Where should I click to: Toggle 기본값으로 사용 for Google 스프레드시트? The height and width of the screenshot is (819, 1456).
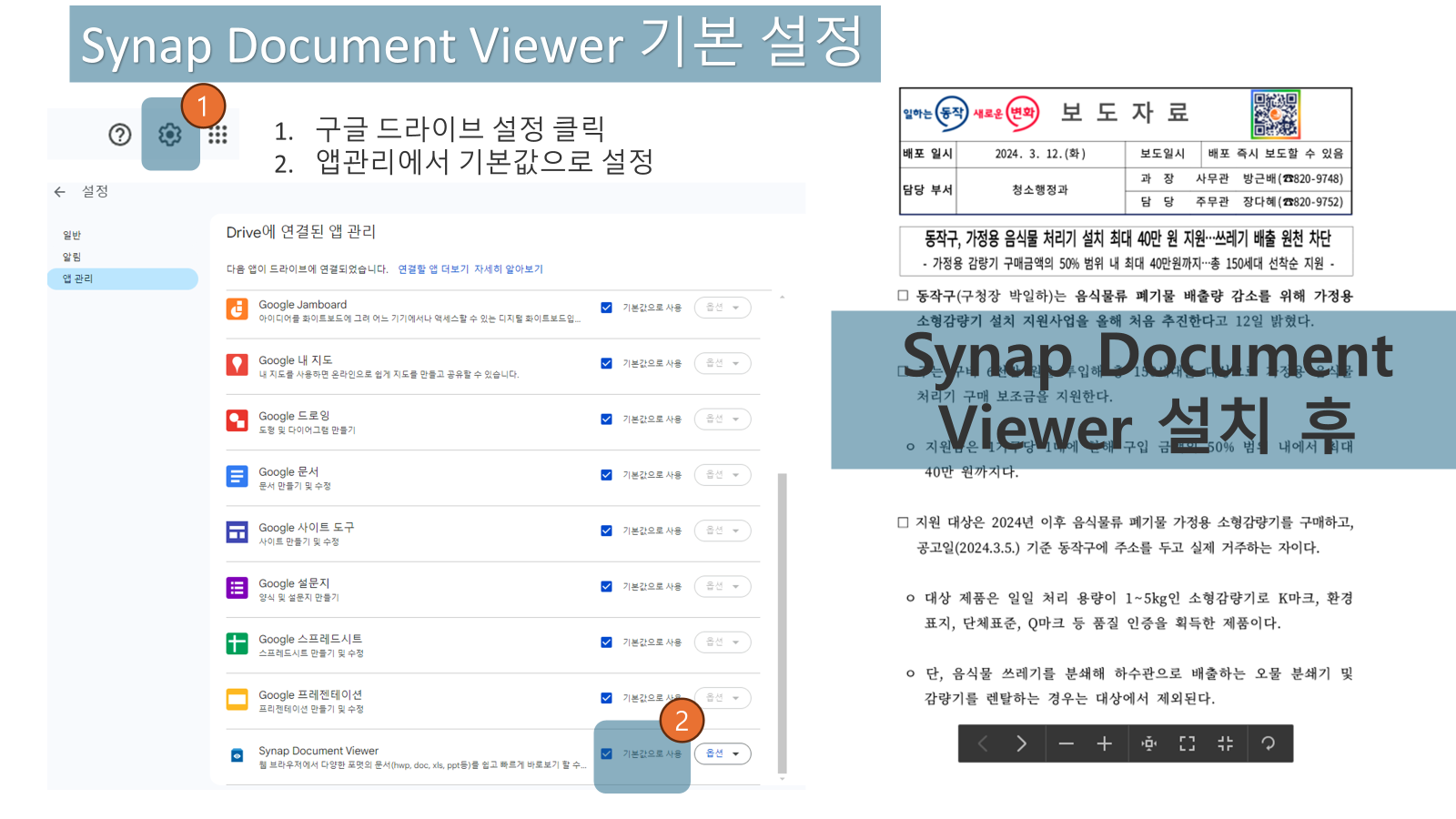pyautogui.click(x=605, y=642)
